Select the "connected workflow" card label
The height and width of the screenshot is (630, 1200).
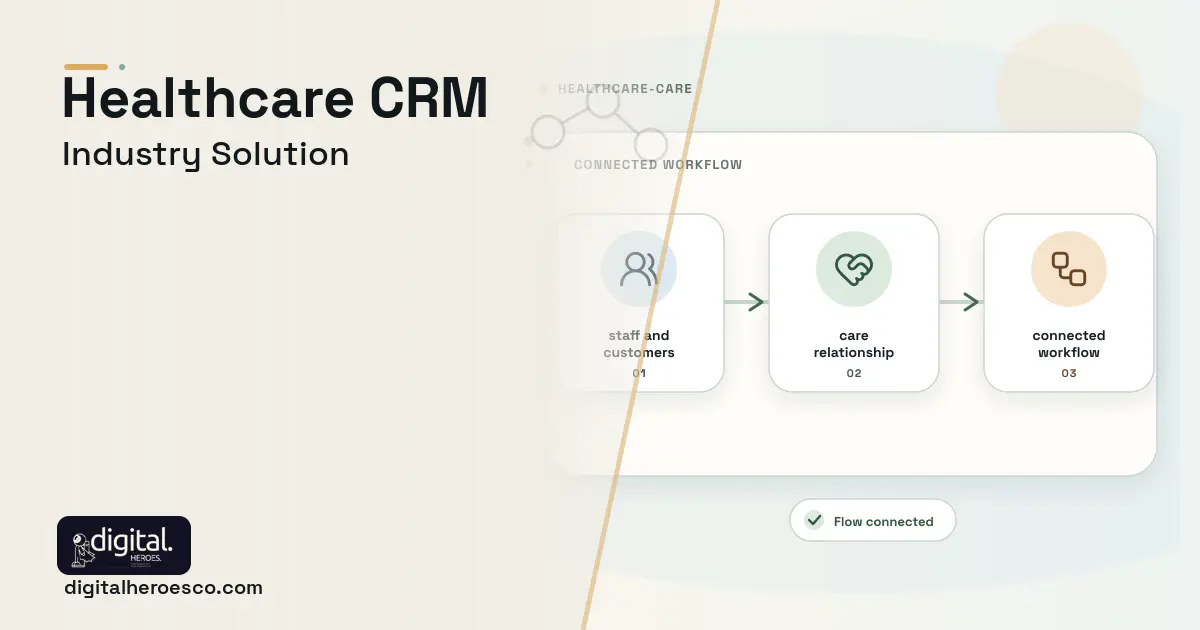1069,344
